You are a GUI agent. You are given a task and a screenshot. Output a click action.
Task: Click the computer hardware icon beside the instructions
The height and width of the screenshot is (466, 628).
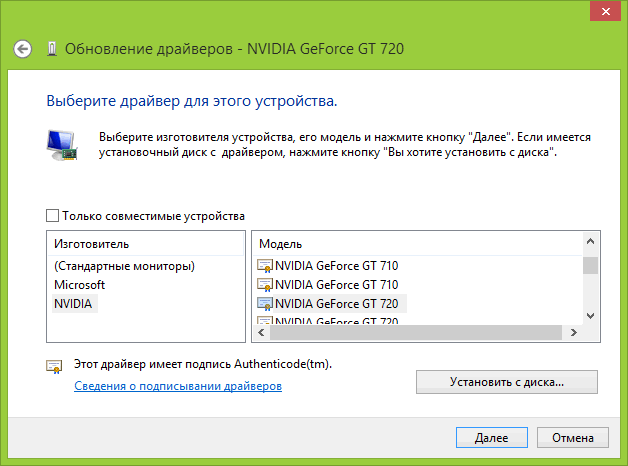pos(61,144)
